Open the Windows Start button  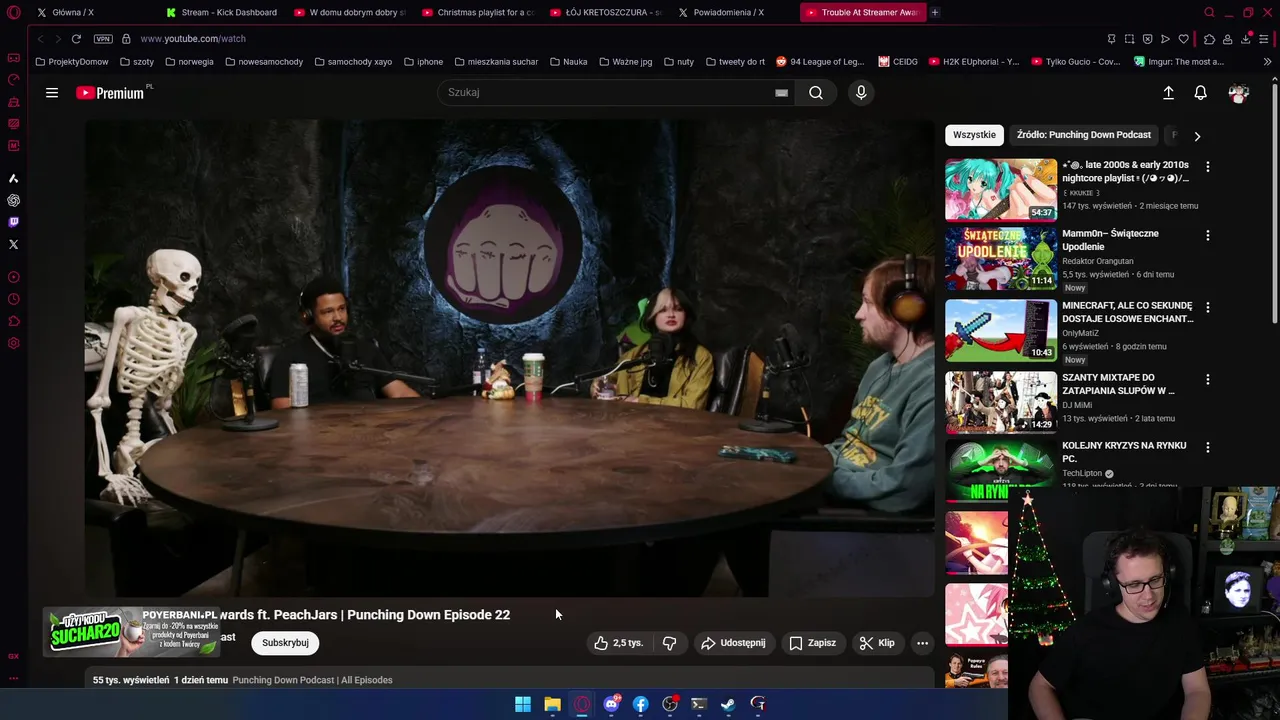point(523,704)
